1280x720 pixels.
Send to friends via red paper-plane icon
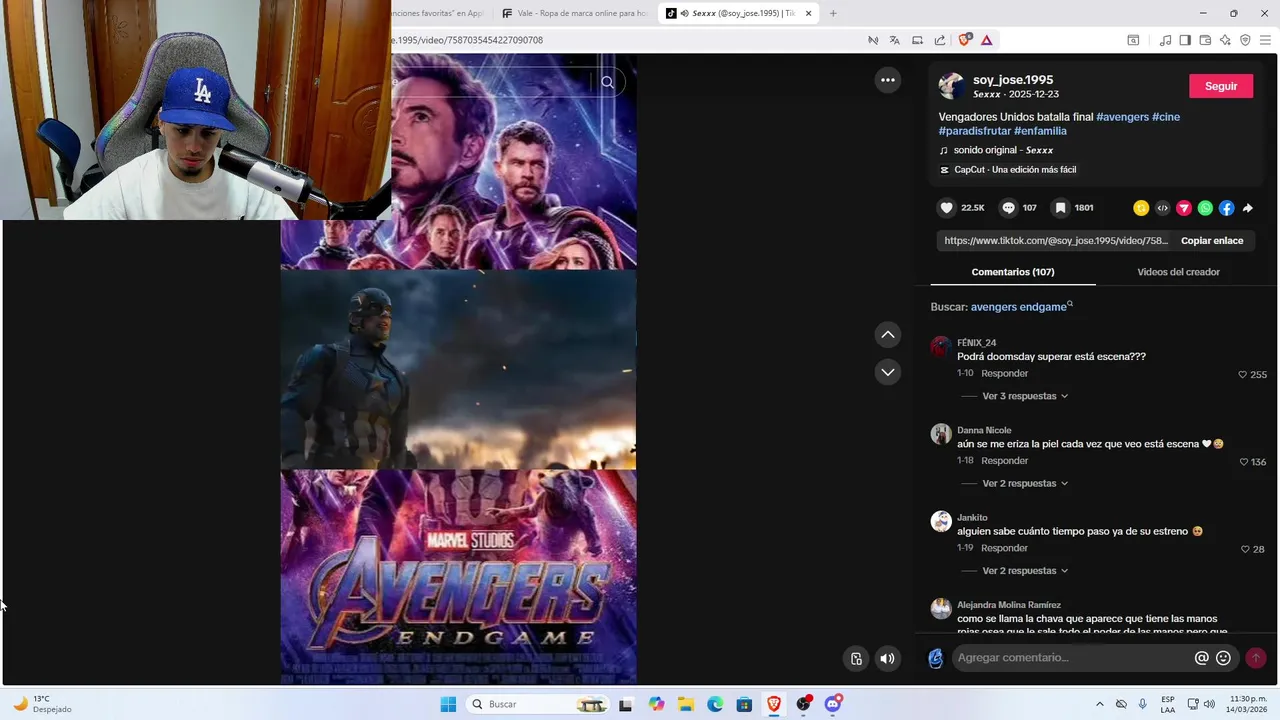coord(1184,208)
